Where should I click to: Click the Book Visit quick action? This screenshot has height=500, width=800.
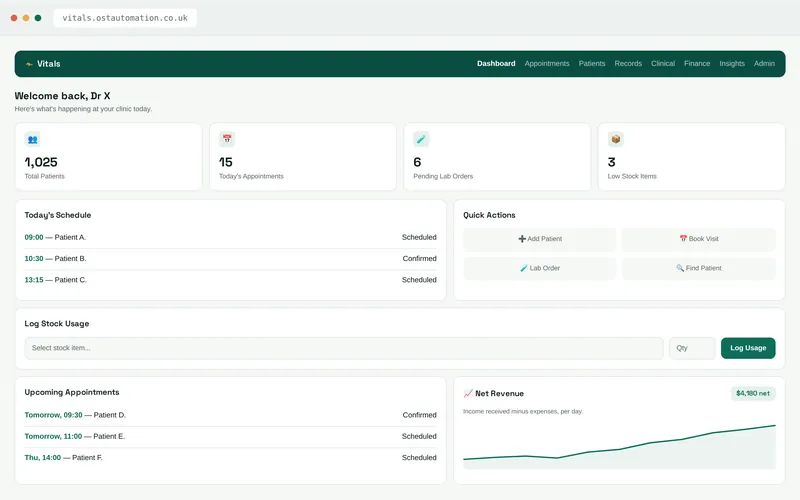pos(699,239)
